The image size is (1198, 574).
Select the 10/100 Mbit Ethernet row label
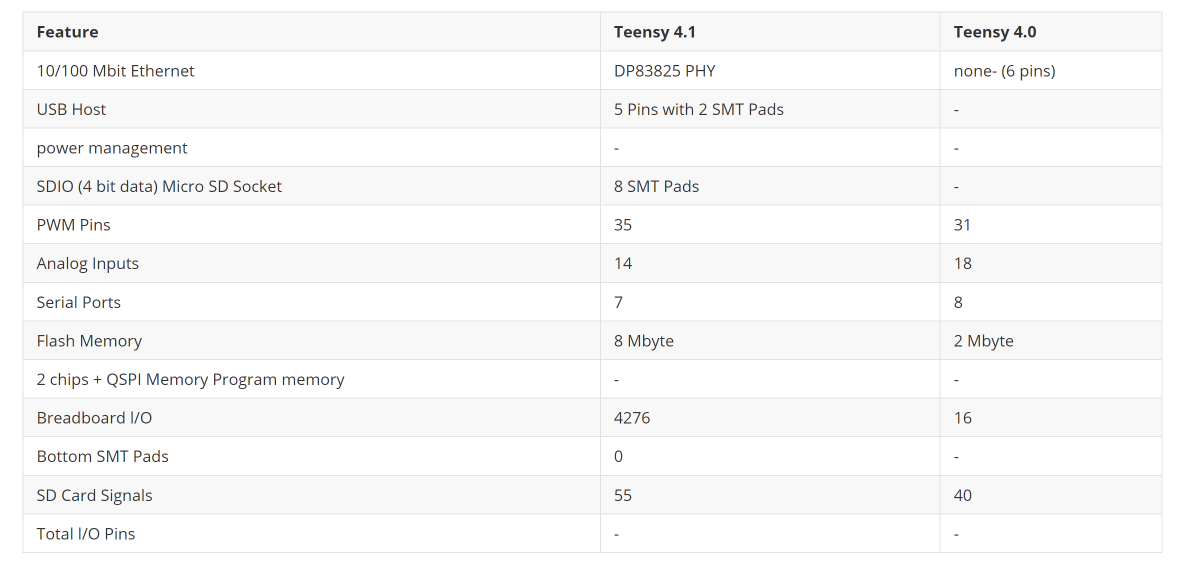click(x=115, y=71)
